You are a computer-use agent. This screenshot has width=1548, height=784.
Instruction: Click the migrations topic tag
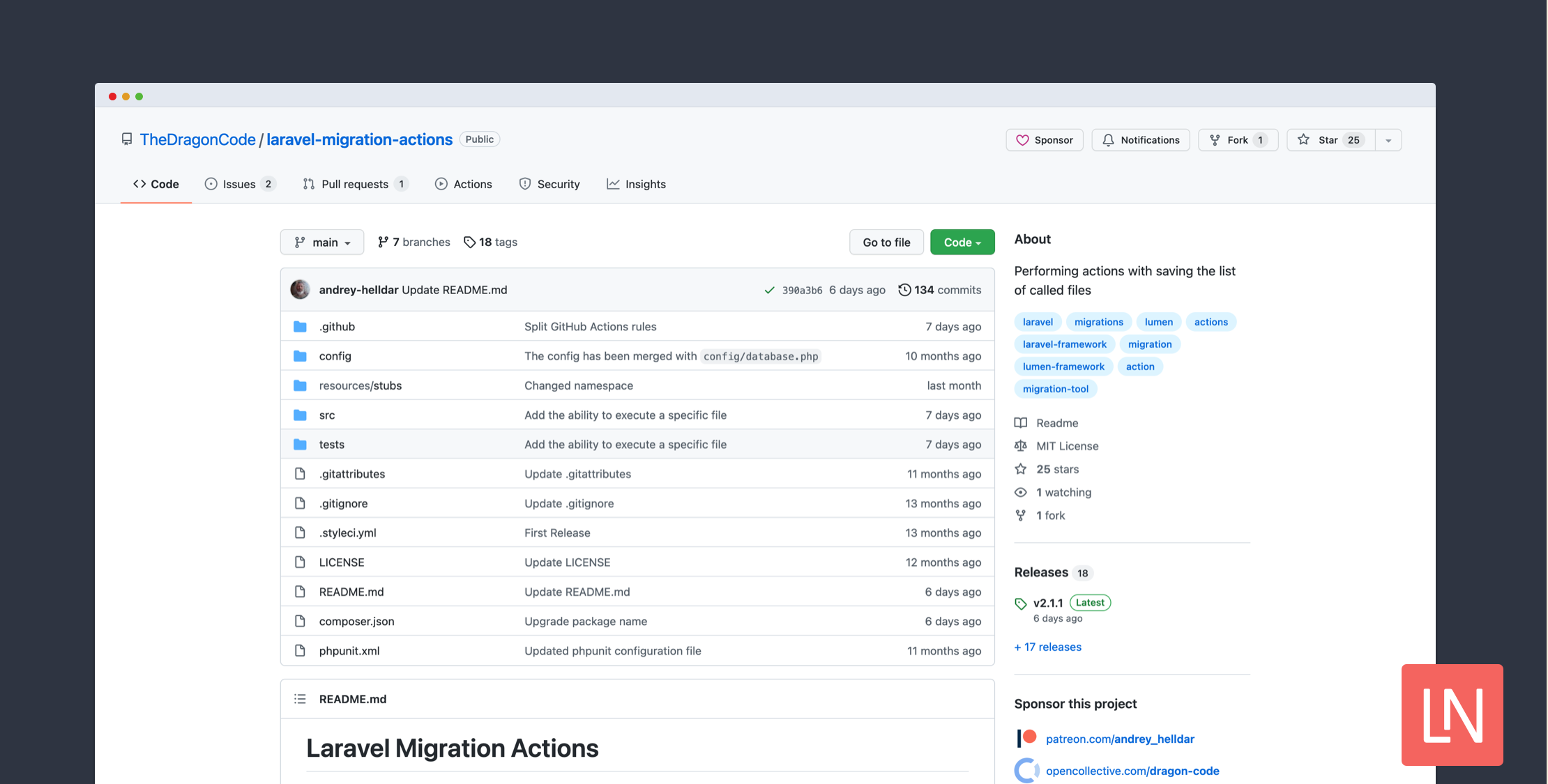(1099, 321)
